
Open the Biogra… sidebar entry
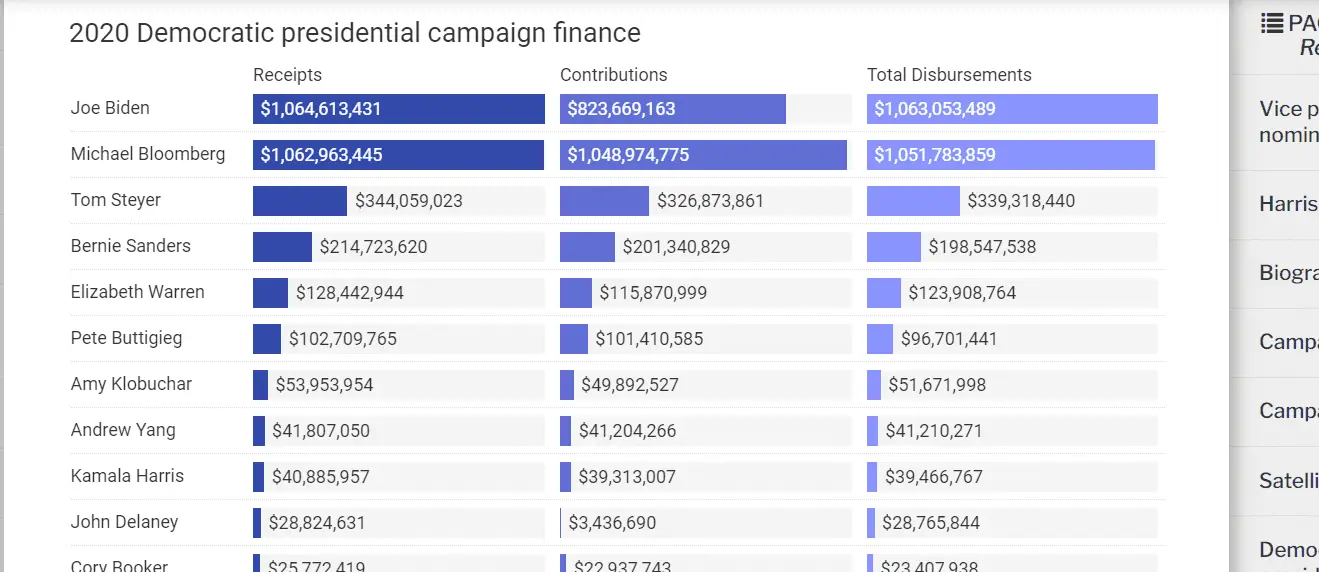pos(1288,273)
